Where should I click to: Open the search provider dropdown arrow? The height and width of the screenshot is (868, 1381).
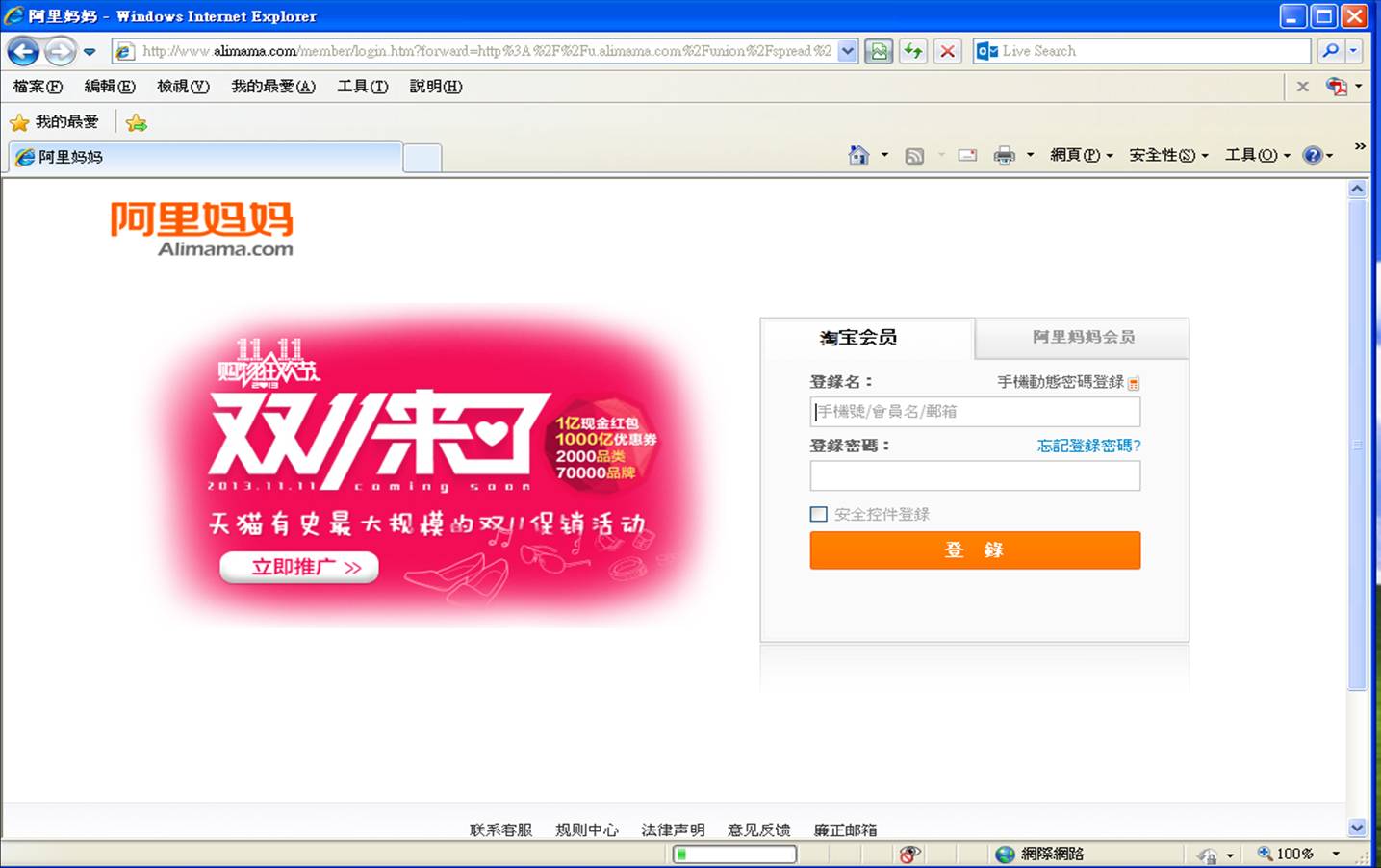pos(1354,51)
